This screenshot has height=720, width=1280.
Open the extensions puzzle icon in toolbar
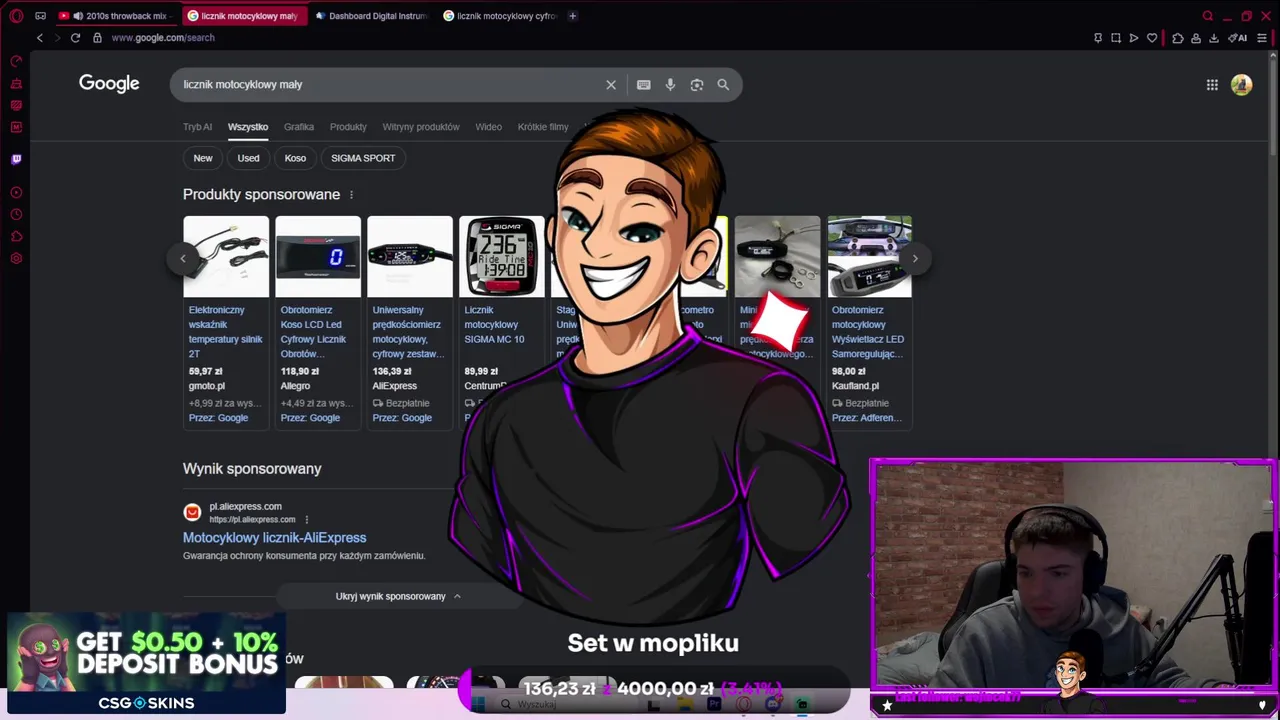(1177, 38)
